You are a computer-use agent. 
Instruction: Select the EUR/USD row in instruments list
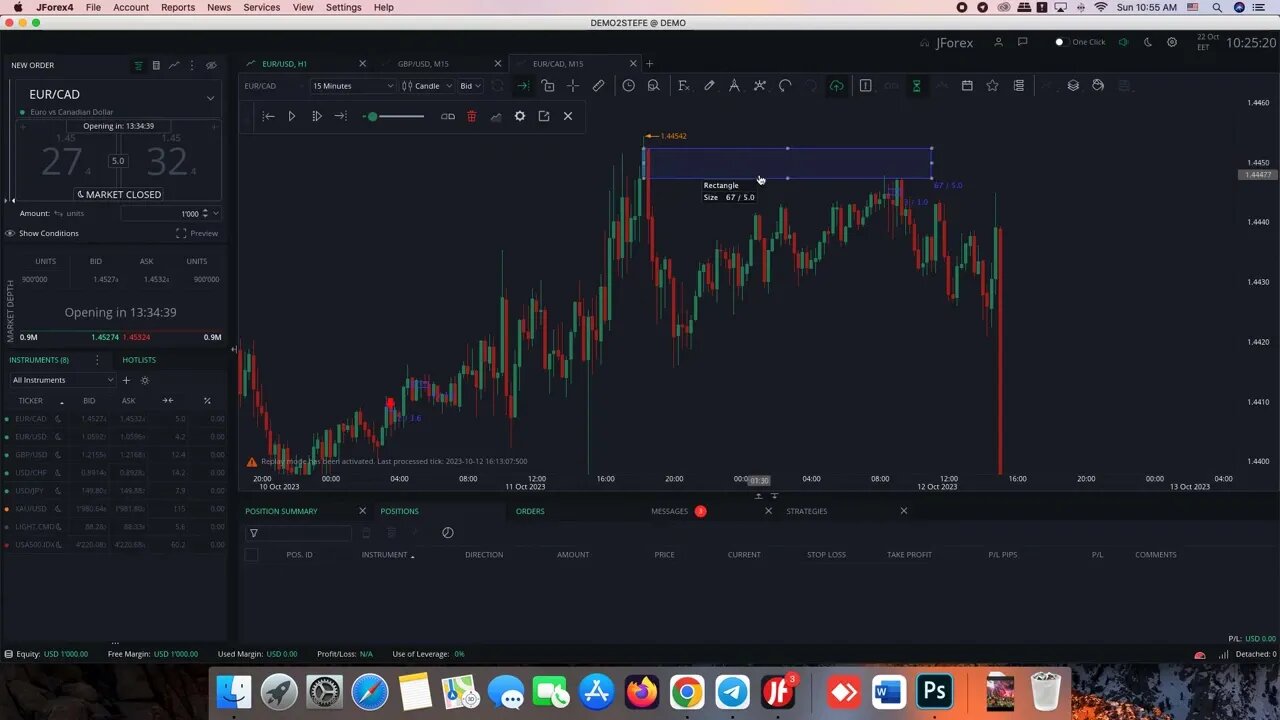pos(116,437)
